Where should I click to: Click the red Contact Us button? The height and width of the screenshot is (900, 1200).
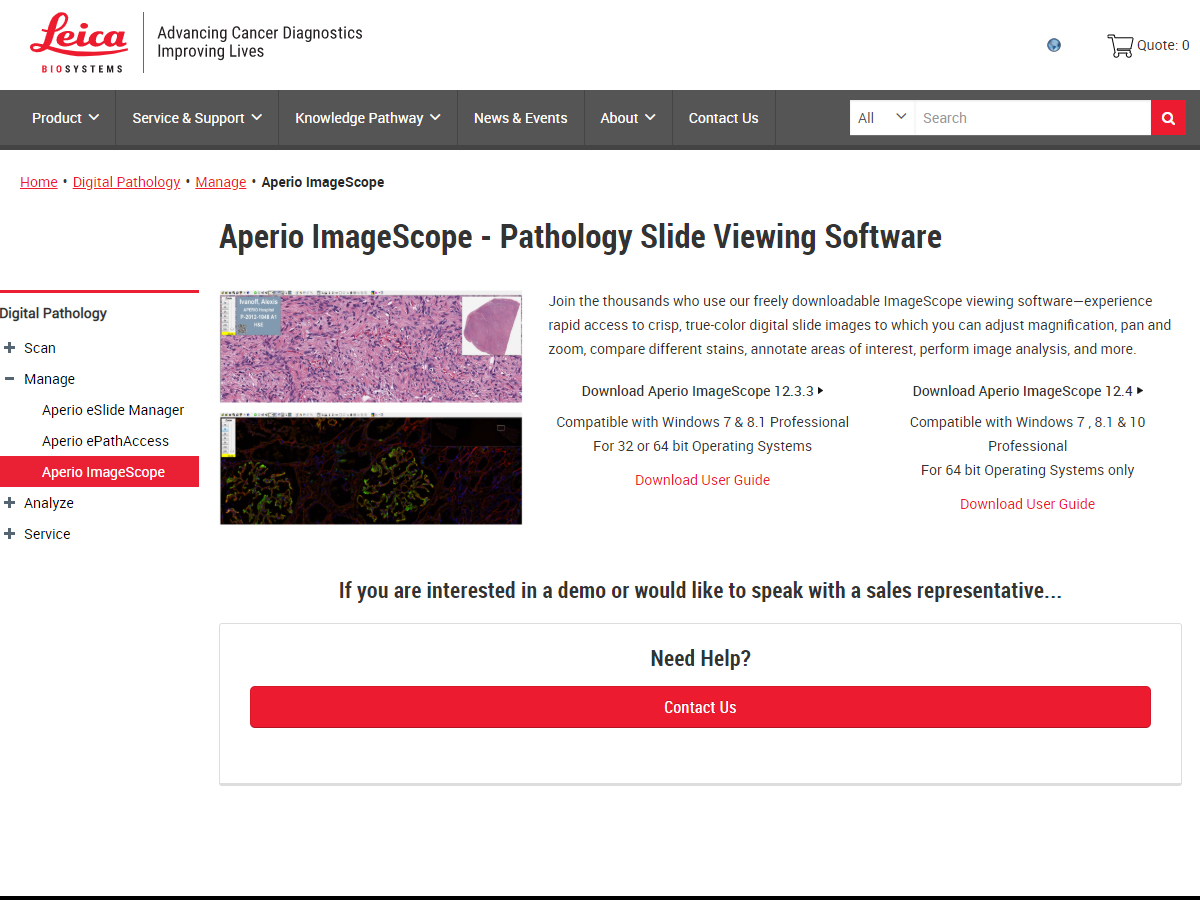(700, 706)
